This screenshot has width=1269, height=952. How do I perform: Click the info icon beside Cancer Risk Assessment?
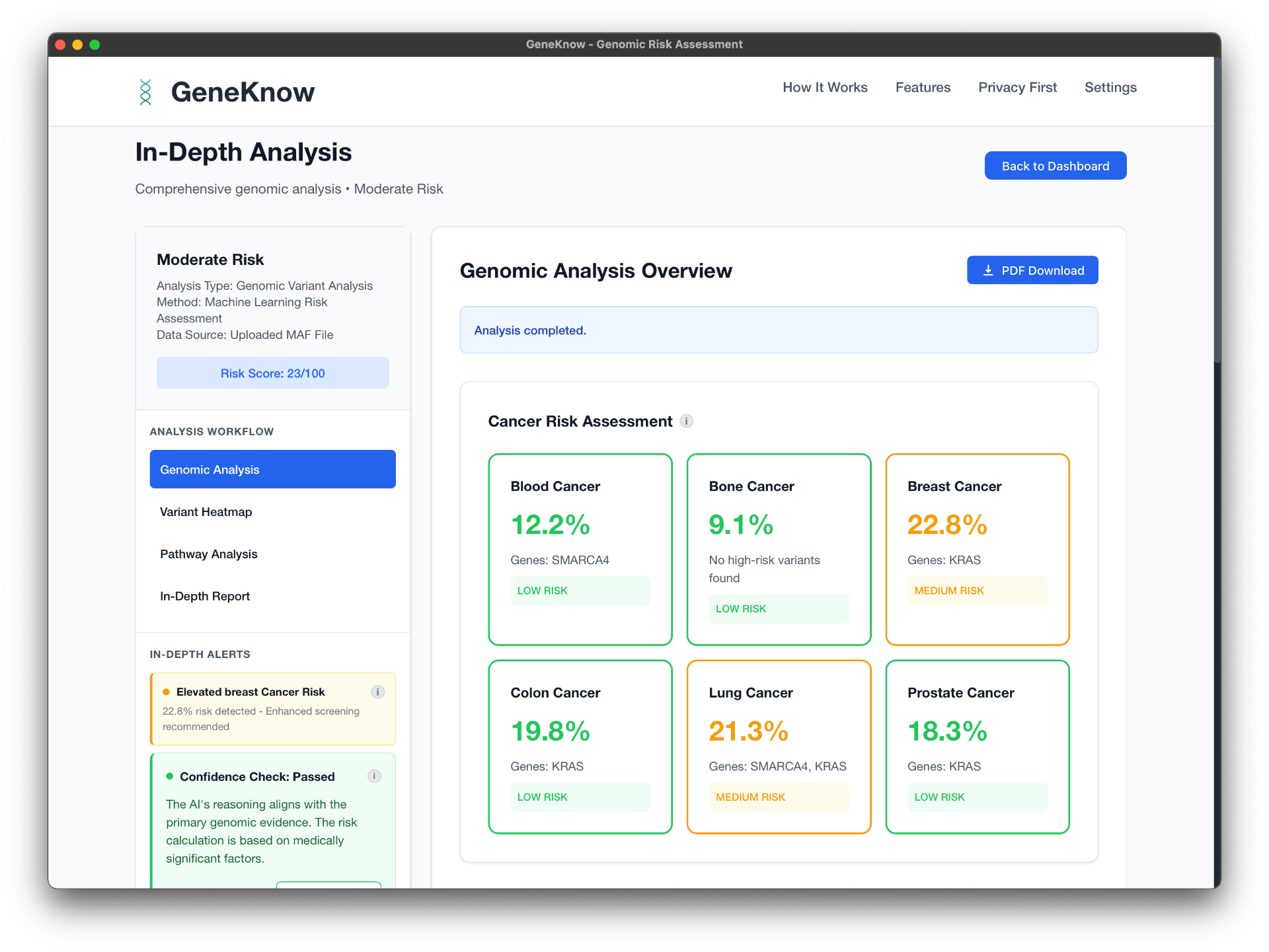687,421
